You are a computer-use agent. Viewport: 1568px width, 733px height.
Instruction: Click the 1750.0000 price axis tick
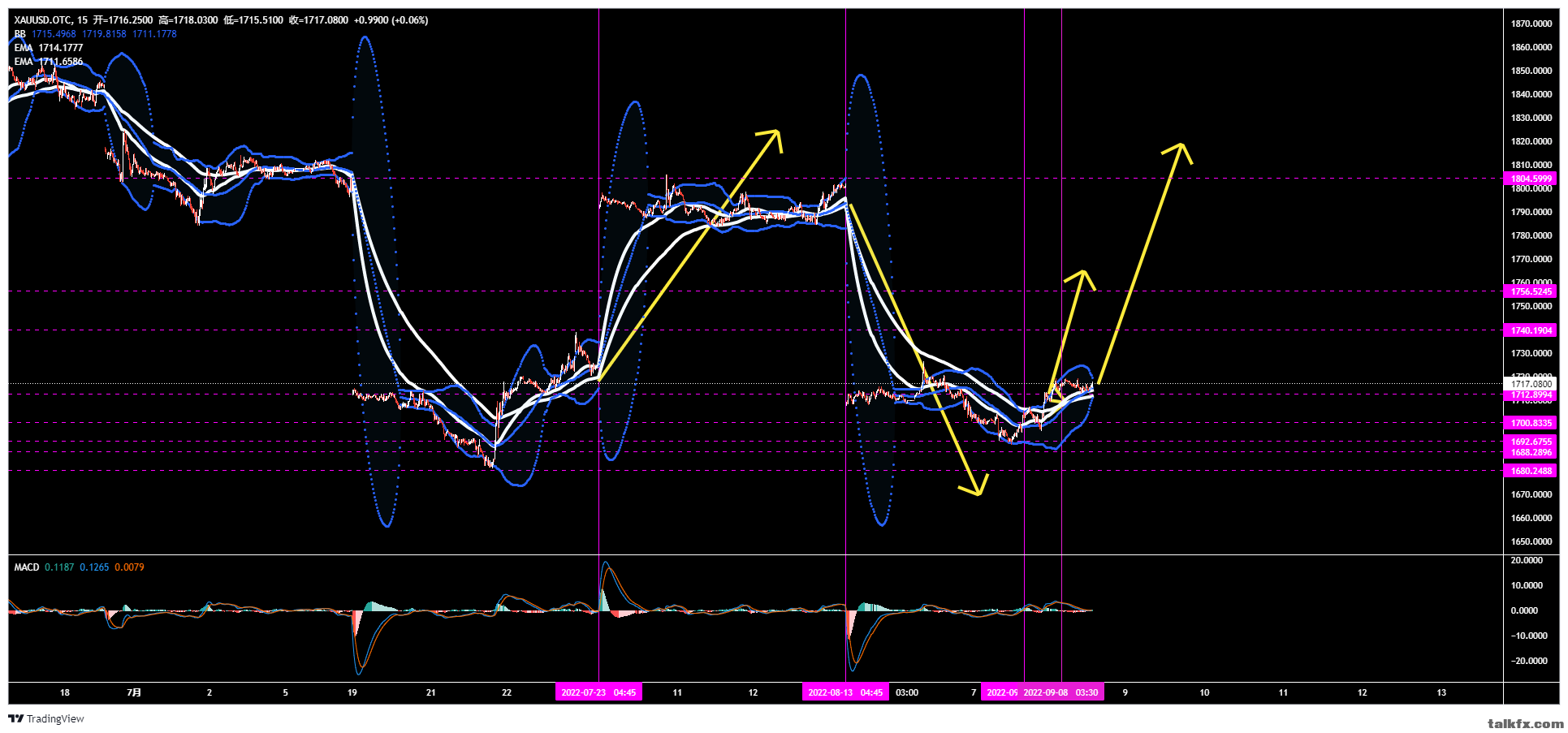point(1531,306)
